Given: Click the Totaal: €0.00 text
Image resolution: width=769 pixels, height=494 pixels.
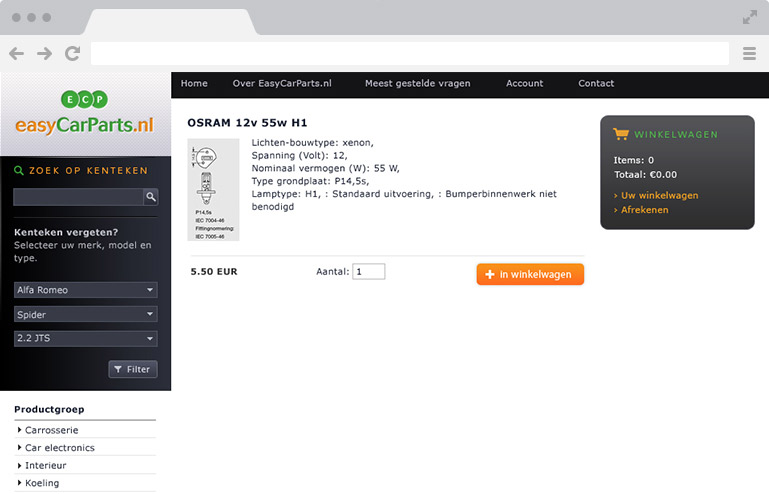Looking at the screenshot, I should click(645, 175).
